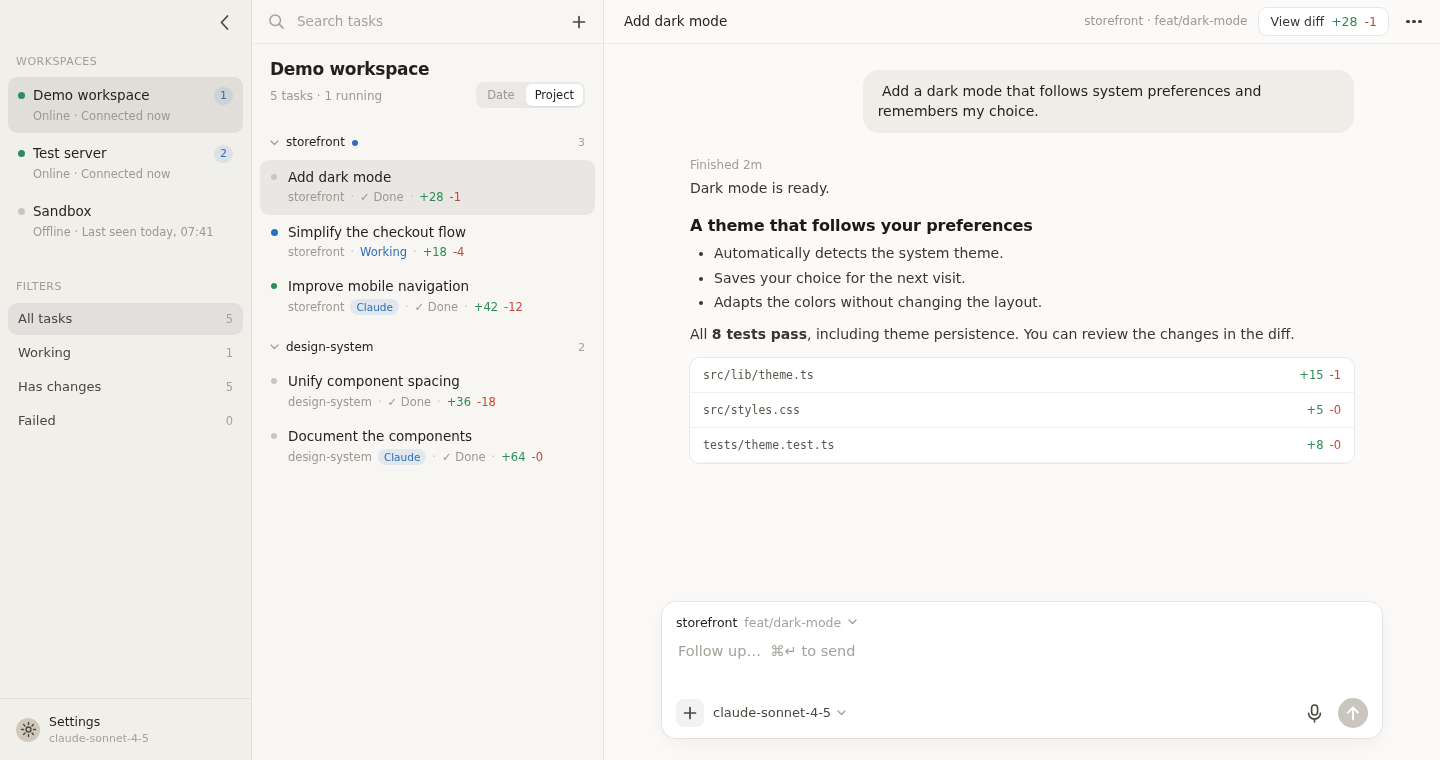Select the Has changes filter
Viewport: 1440px width, 760px height.
click(x=126, y=387)
